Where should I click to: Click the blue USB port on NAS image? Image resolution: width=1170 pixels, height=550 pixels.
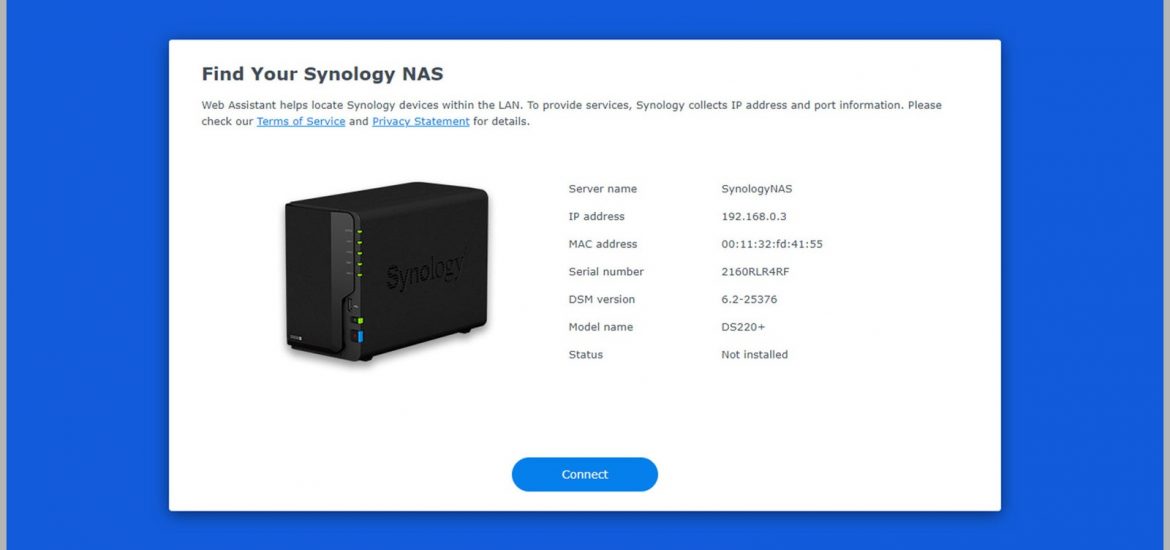pyautogui.click(x=359, y=337)
